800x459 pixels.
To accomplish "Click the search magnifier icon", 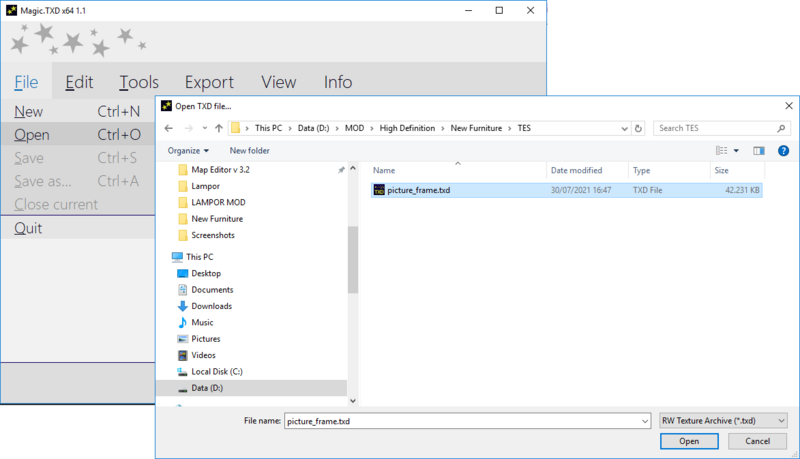I will pos(781,128).
